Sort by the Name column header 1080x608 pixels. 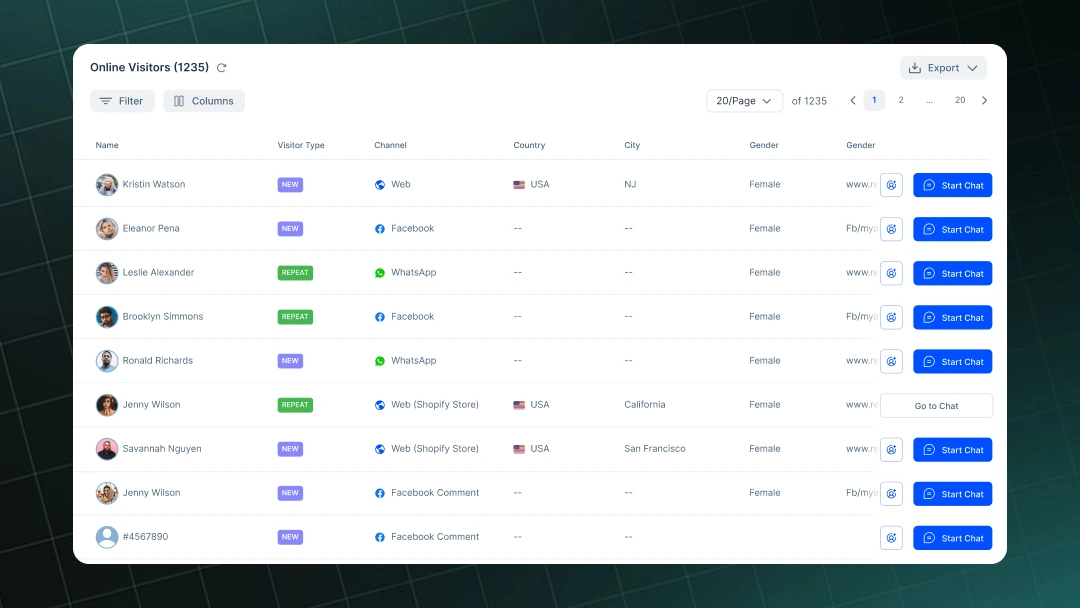(107, 145)
